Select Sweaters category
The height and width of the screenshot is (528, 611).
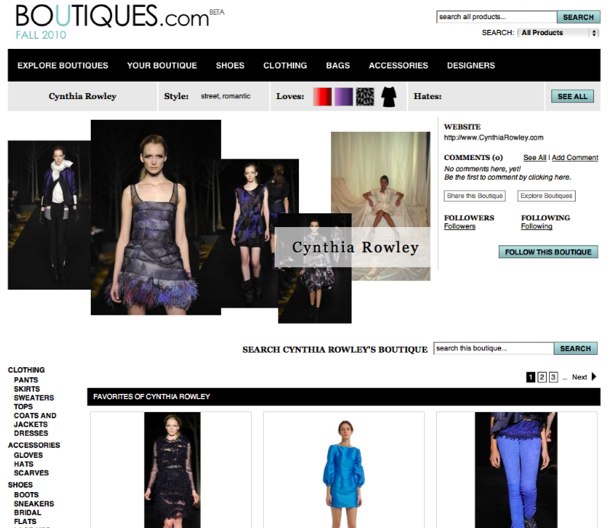(x=34, y=398)
